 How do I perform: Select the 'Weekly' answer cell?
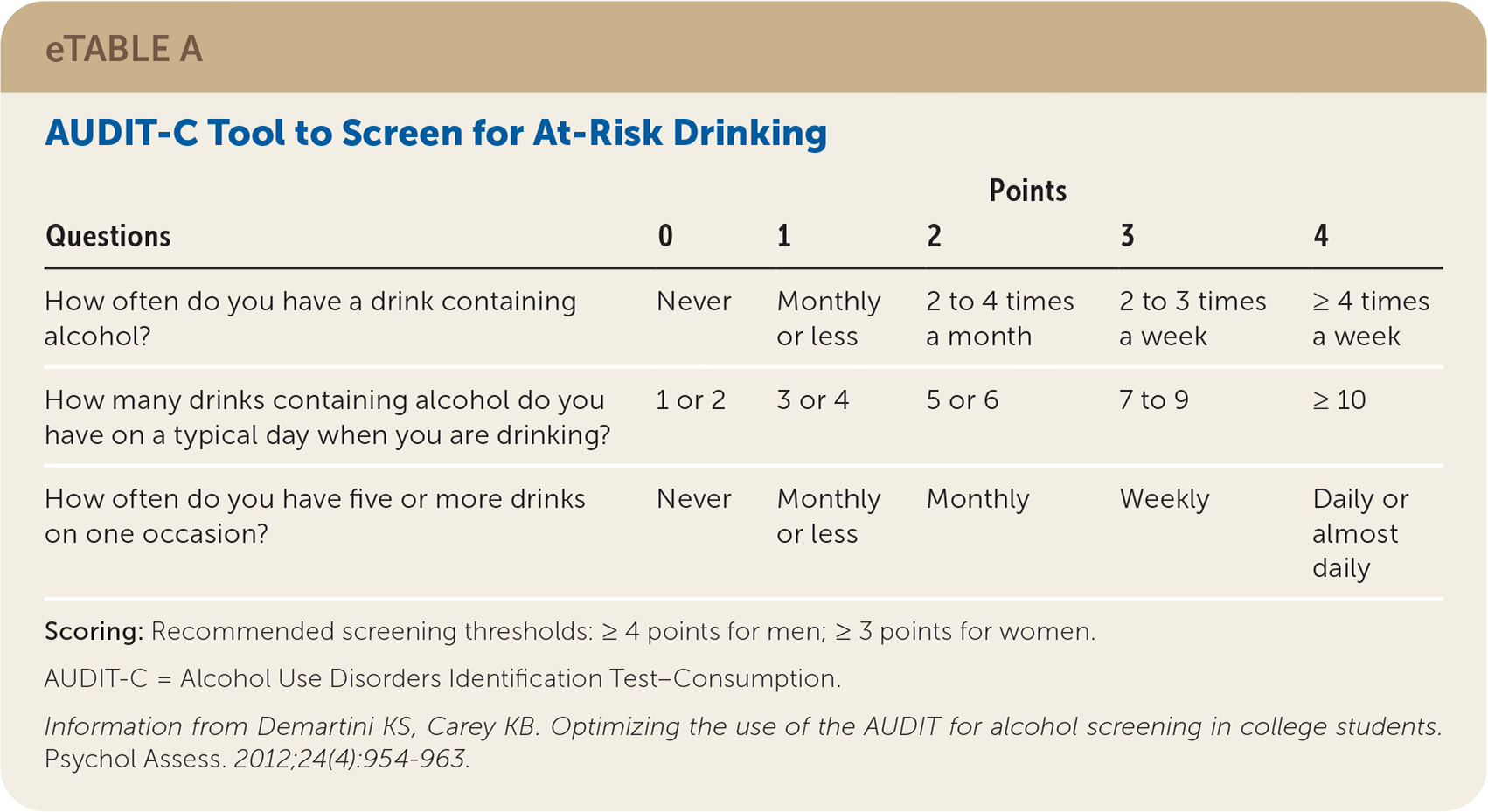tap(1164, 499)
